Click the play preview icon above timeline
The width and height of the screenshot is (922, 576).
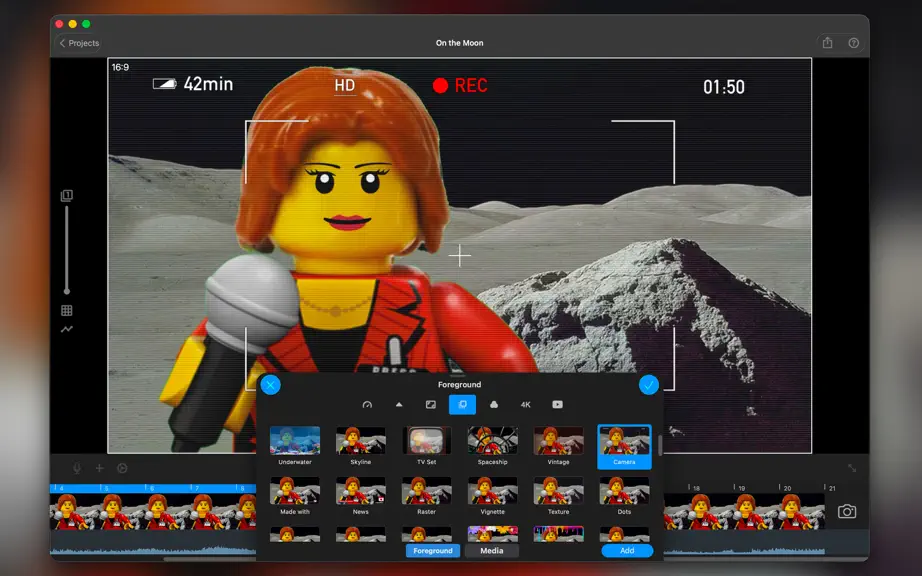[122, 468]
